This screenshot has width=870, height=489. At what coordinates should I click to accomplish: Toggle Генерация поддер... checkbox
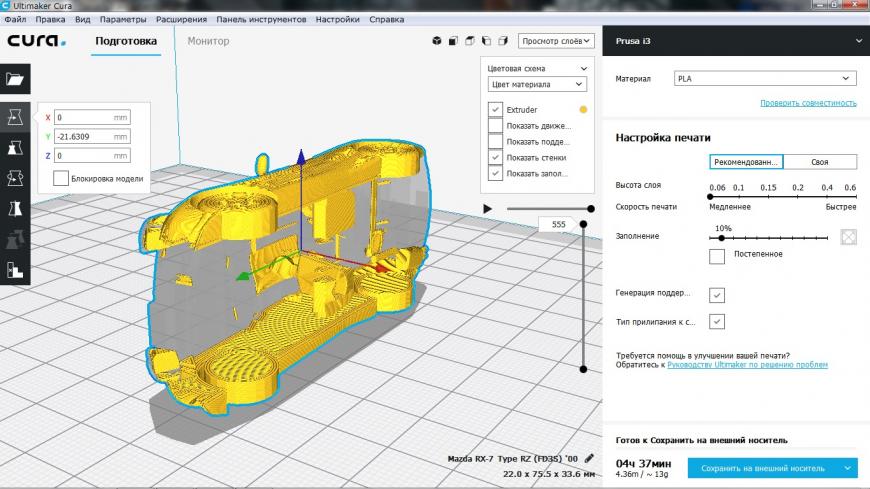(717, 295)
